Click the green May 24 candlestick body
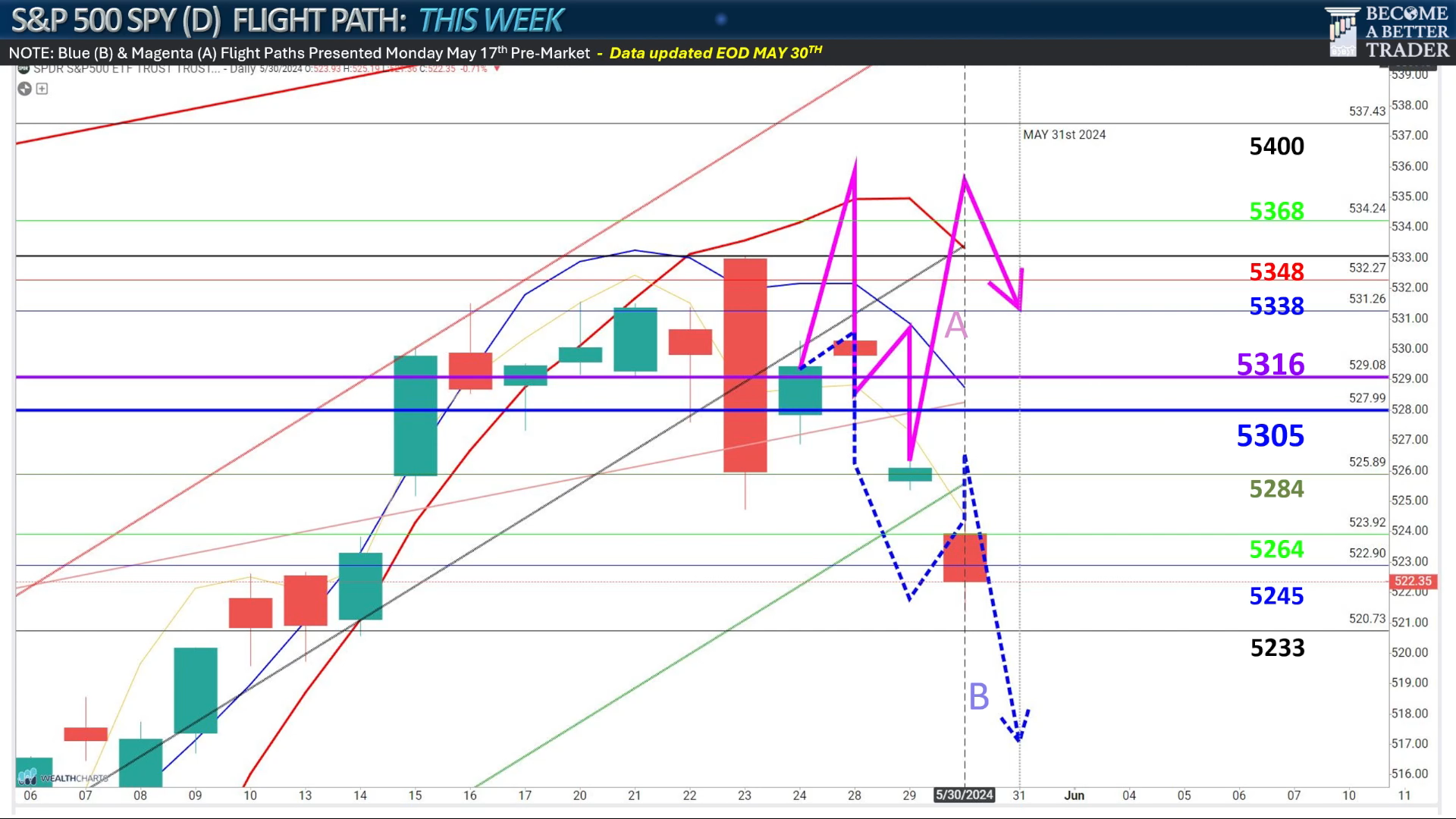 (800, 391)
